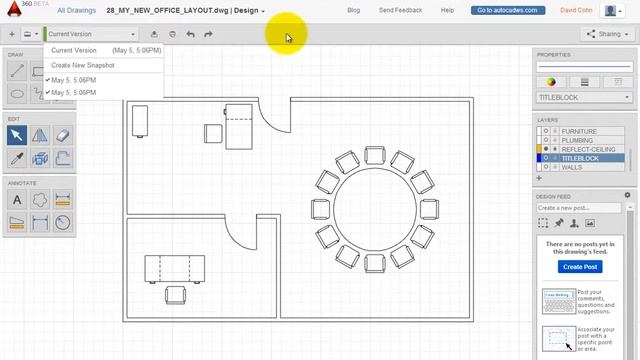This screenshot has width=640, height=360.
Task: Choose the Mirror edit tool
Action: (40, 136)
